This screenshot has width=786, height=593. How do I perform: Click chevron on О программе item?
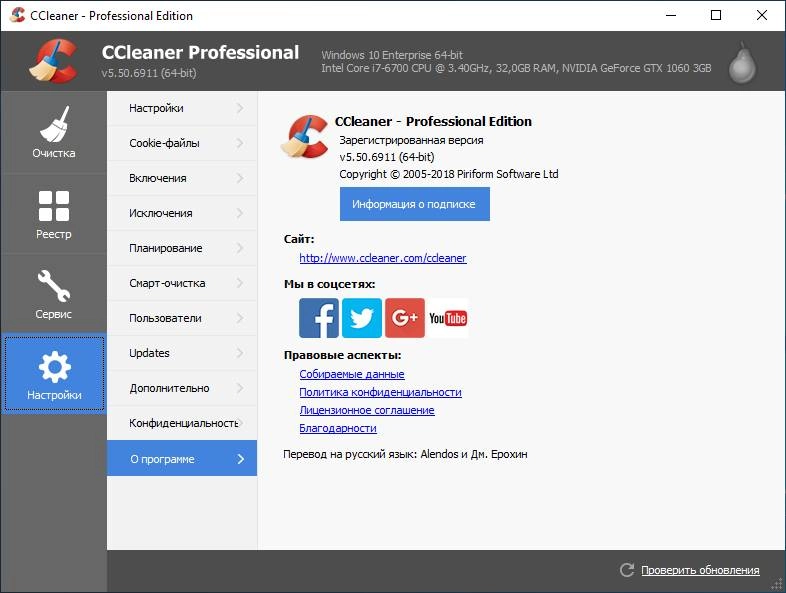point(241,459)
